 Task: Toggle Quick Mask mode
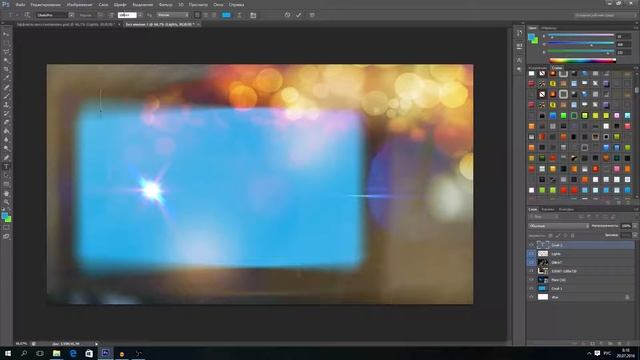6,228
